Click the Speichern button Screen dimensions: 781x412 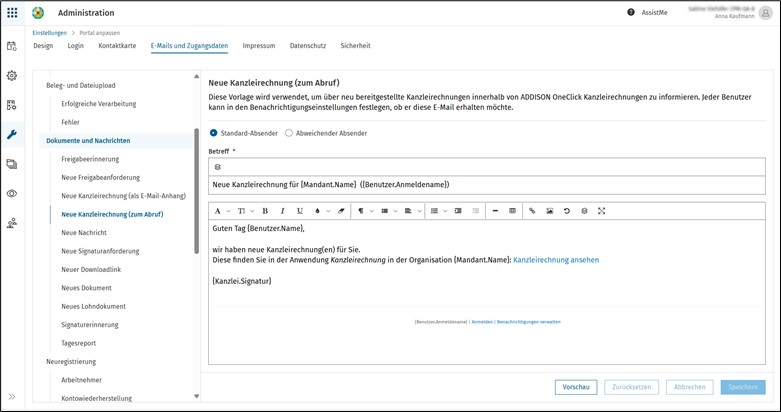(743, 387)
